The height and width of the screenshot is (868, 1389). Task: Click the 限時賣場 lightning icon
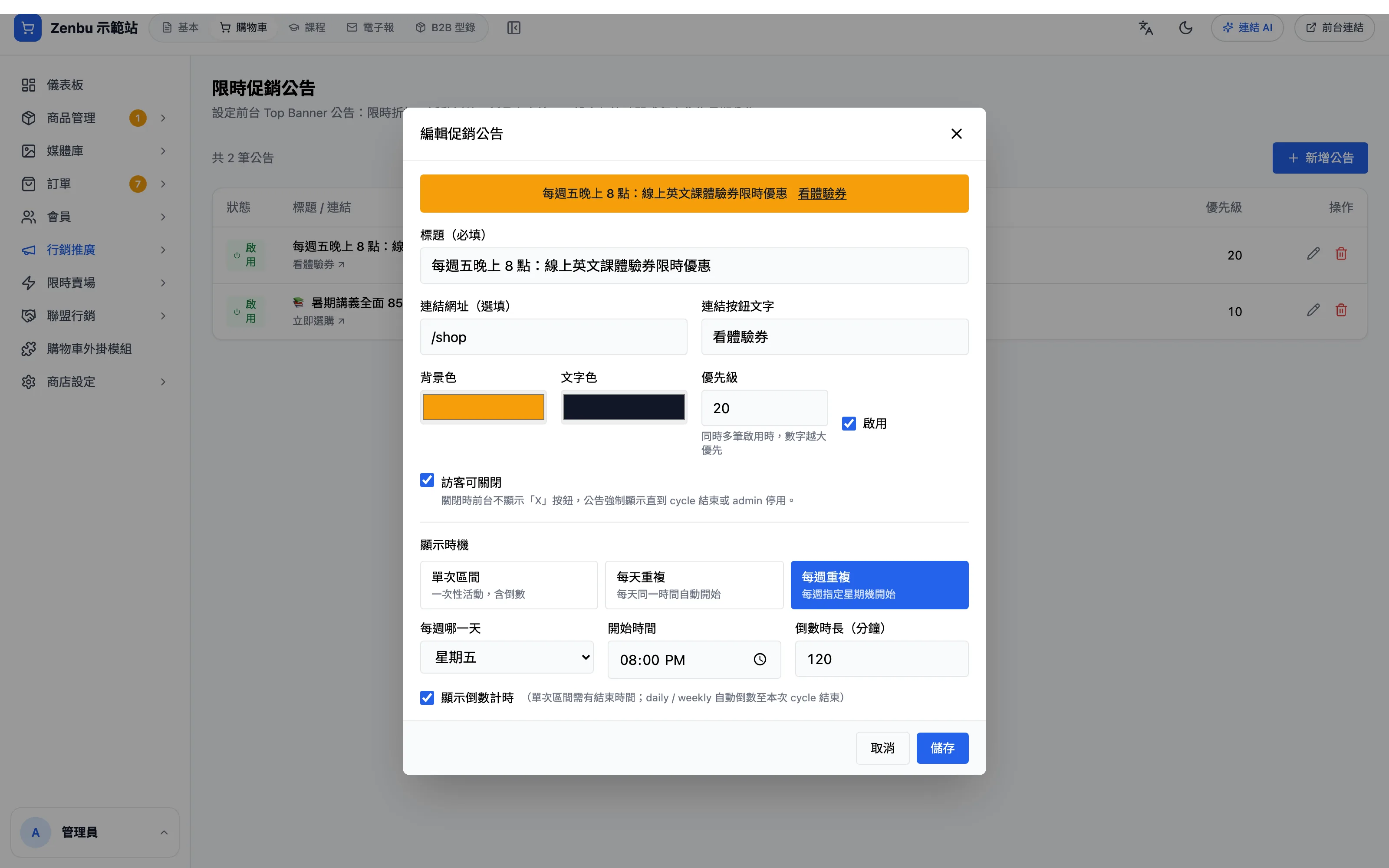29,283
